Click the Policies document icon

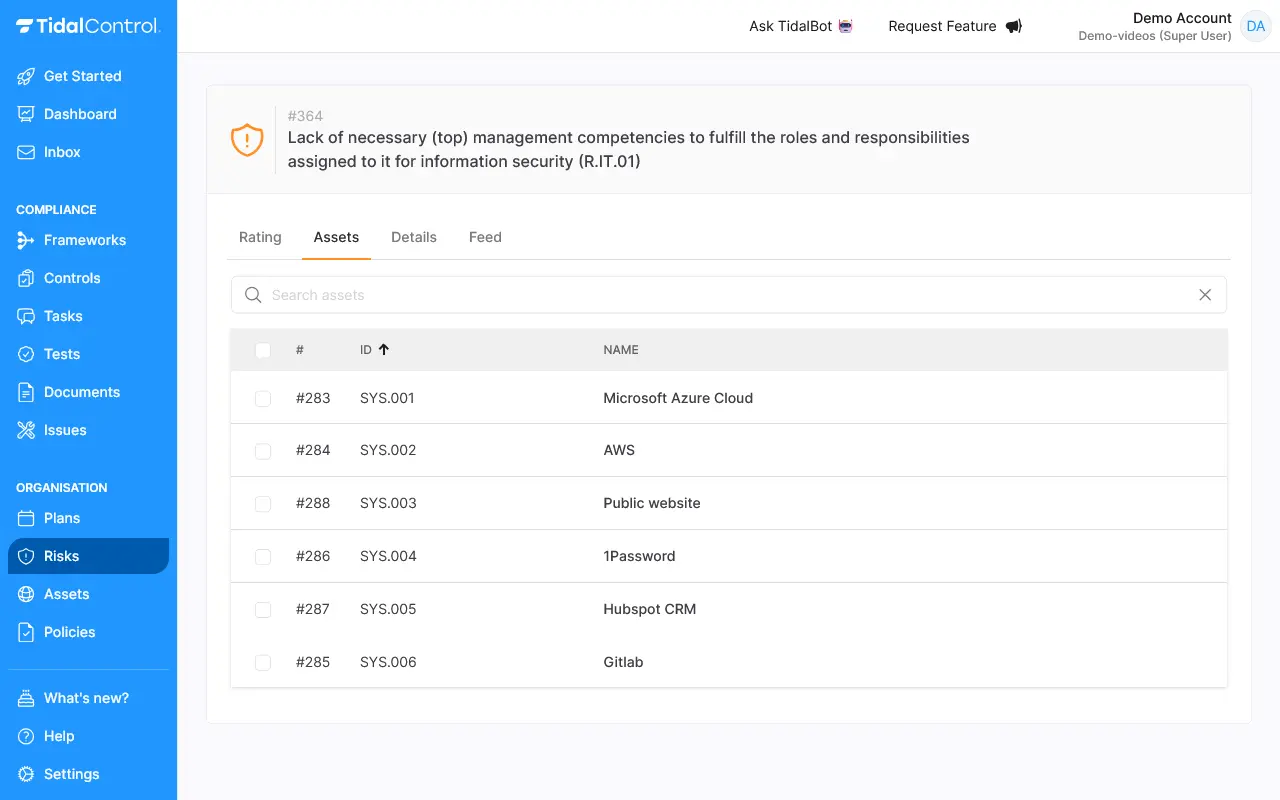tap(26, 632)
